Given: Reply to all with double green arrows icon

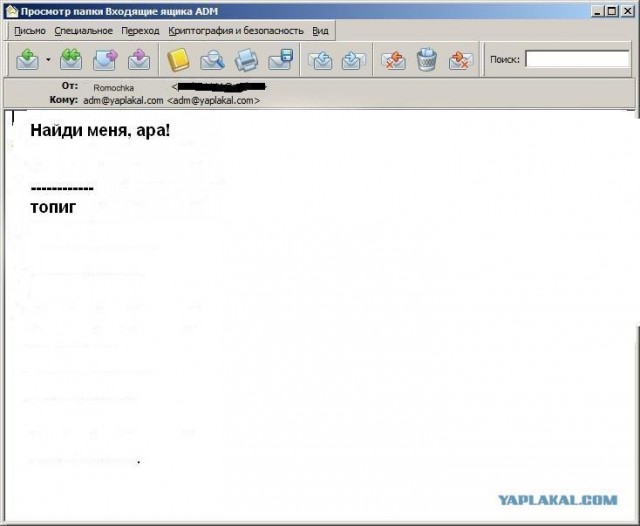Looking at the screenshot, I should (71, 59).
